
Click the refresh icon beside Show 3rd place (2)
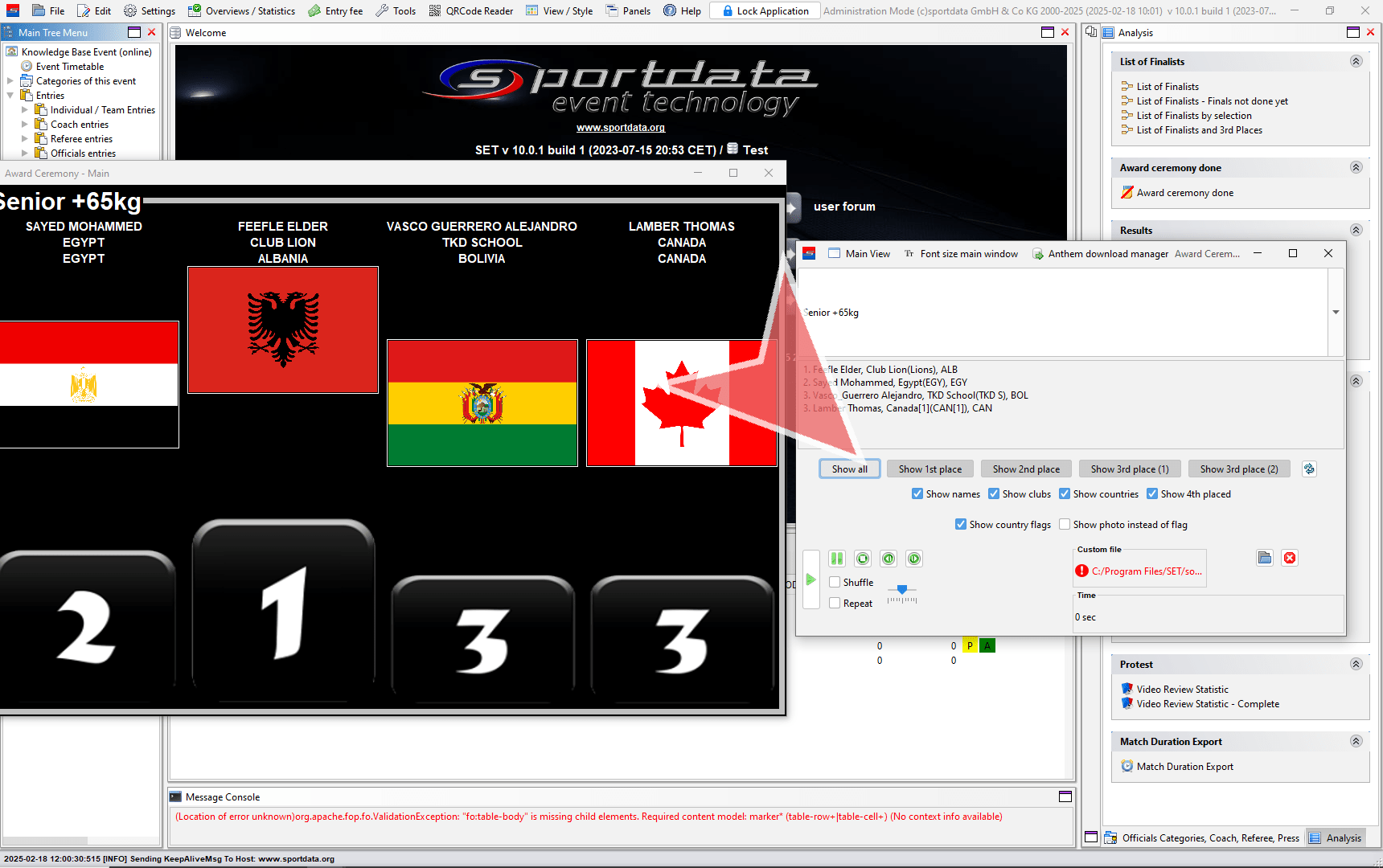1309,469
